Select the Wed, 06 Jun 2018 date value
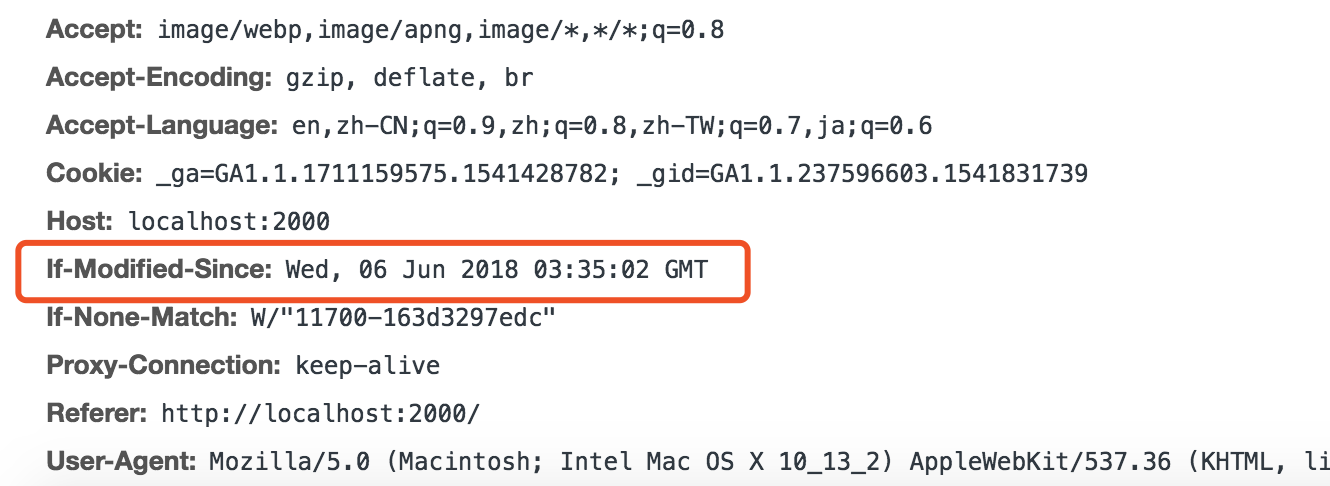This screenshot has width=1330, height=486. coord(497,269)
